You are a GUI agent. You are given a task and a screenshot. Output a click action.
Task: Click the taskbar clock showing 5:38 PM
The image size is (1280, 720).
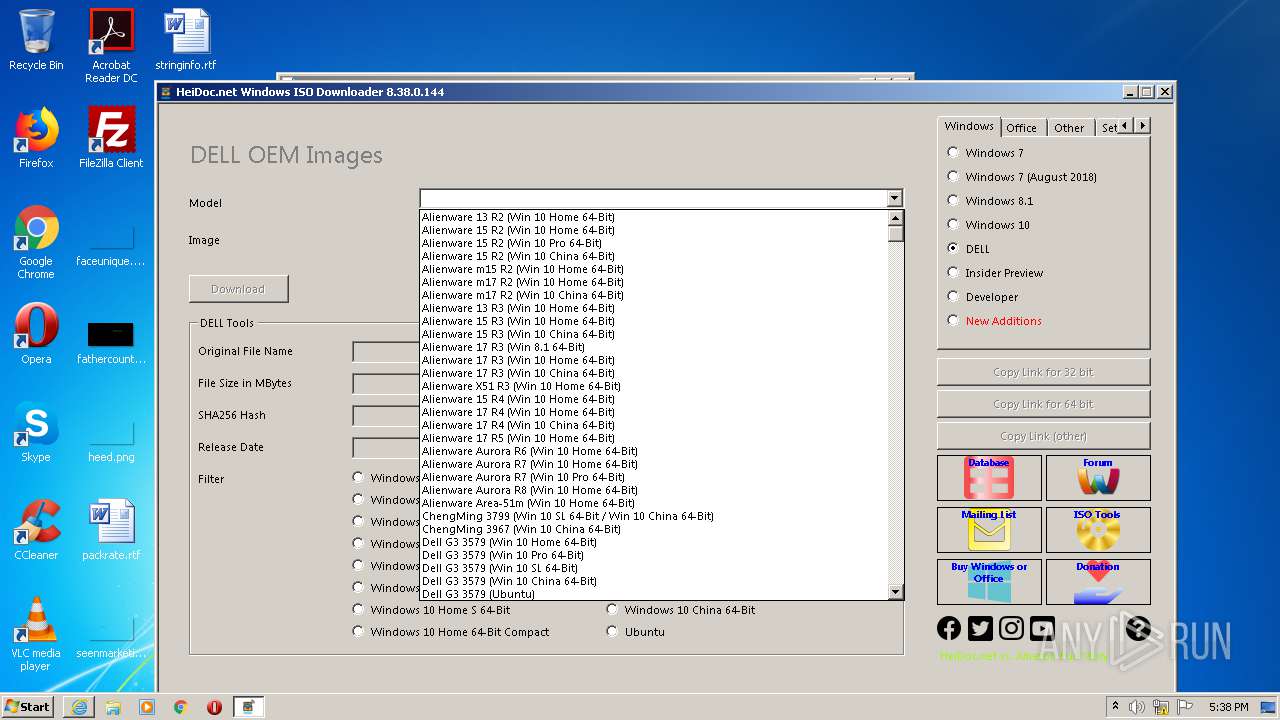pyautogui.click(x=1228, y=707)
